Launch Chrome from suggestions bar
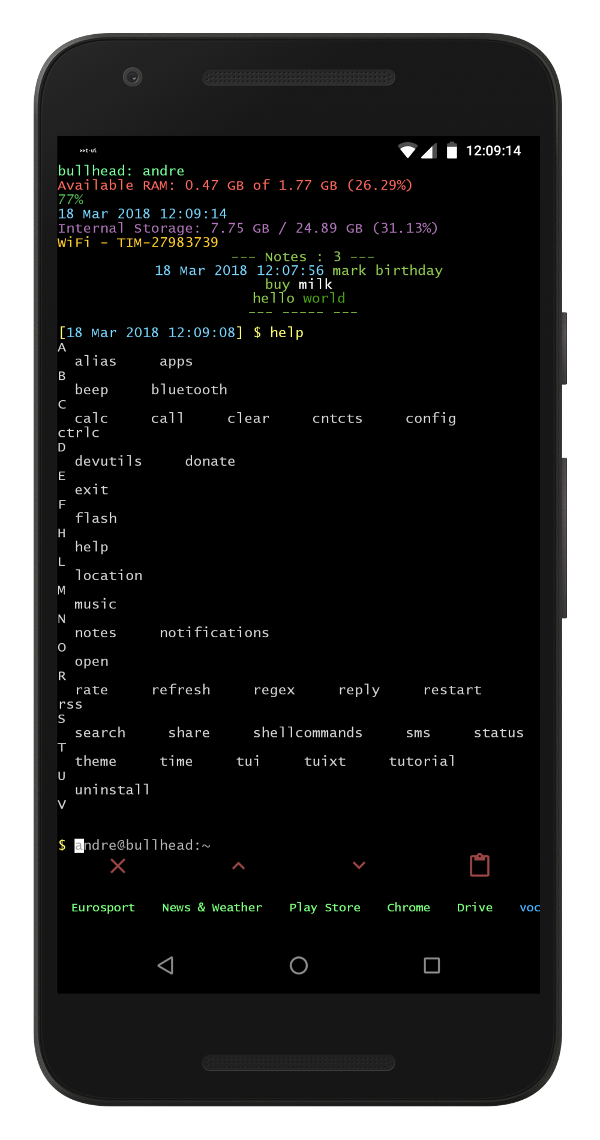Screen dimensions: 600x1140 pos(408,907)
